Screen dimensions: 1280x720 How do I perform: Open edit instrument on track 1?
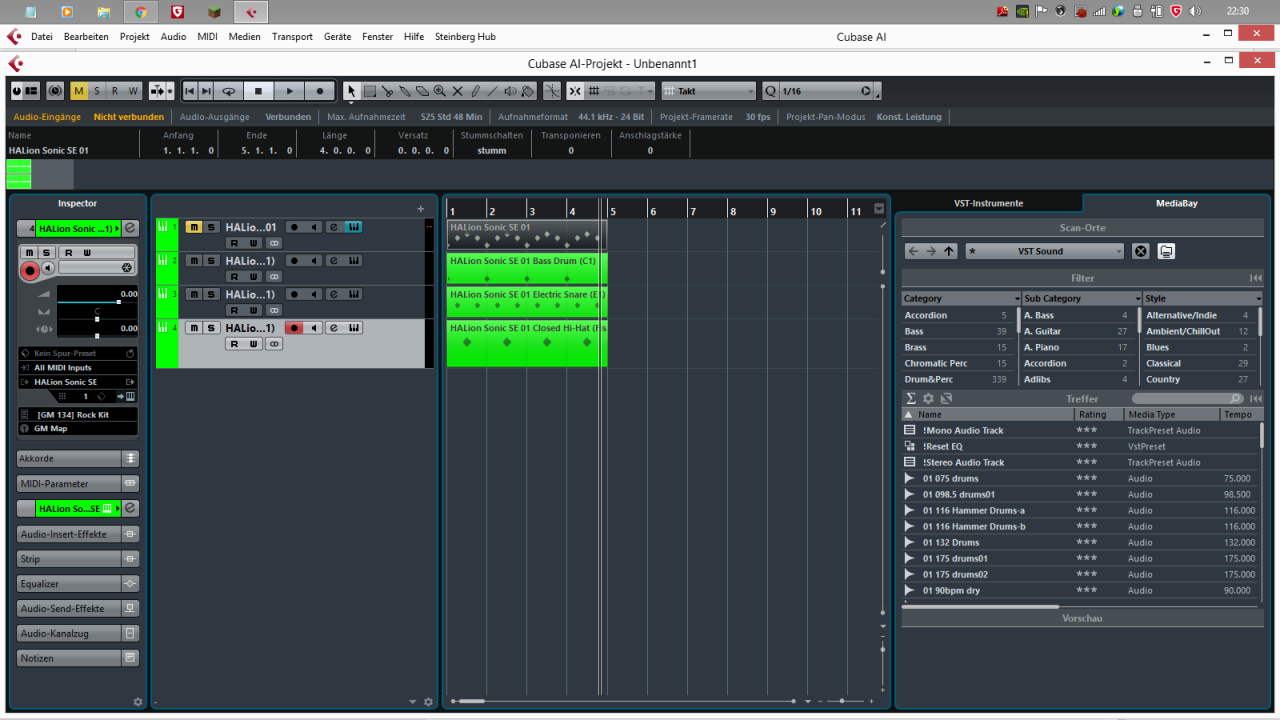[353, 227]
